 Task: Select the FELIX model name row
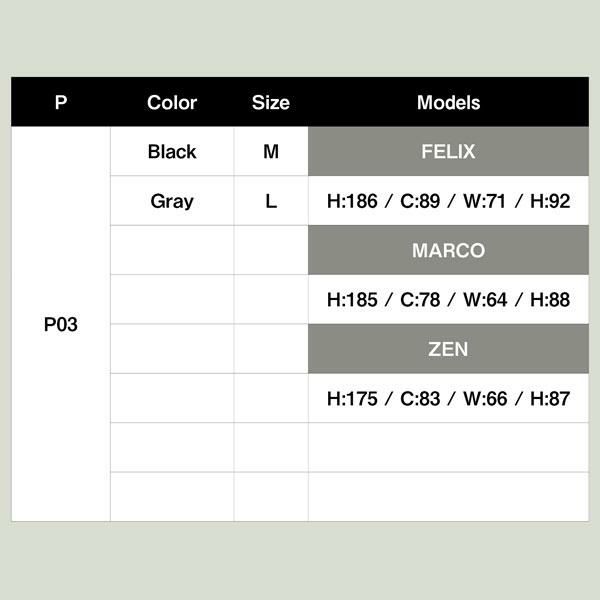(x=448, y=152)
